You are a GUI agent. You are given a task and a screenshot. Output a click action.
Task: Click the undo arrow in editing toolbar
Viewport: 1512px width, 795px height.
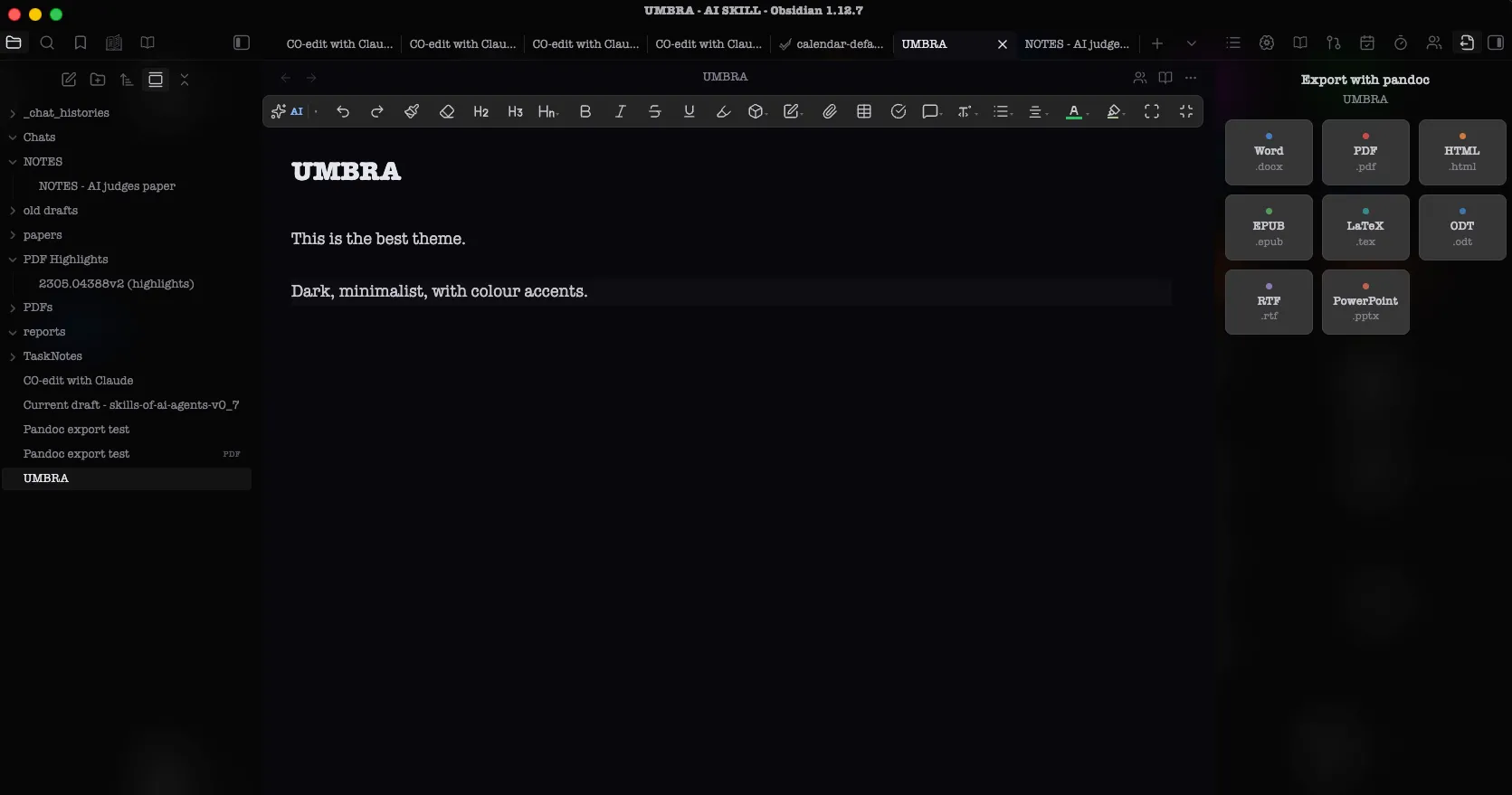point(343,111)
